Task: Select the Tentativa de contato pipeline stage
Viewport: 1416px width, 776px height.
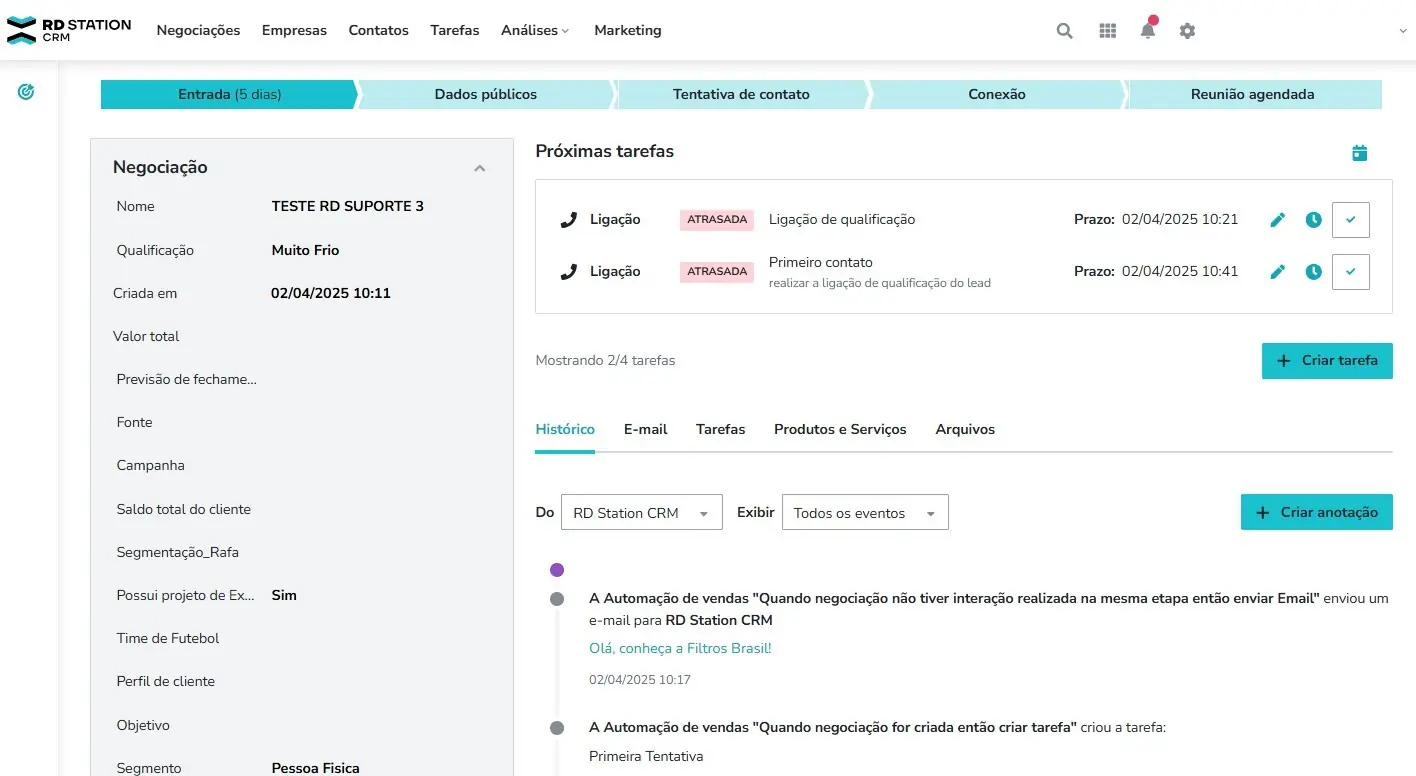Action: click(741, 95)
